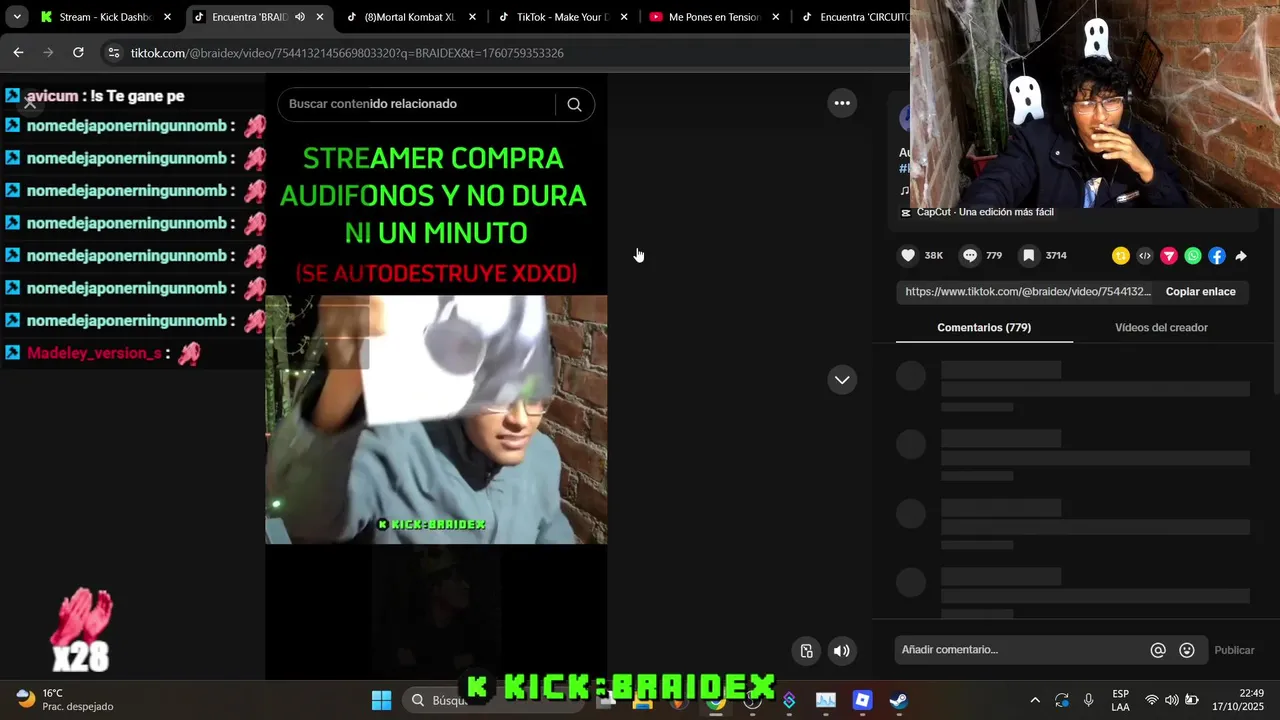Reload the page with refresh icon
Viewport: 1280px width, 720px height.
(x=78, y=53)
